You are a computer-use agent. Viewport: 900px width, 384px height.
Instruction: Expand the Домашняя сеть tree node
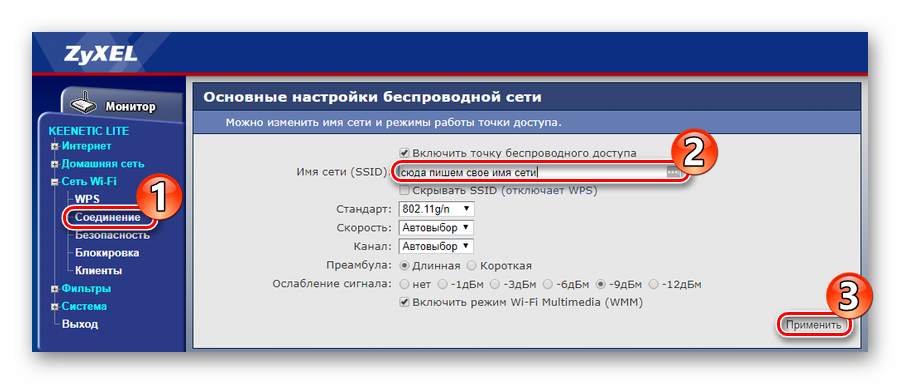[x=55, y=164]
